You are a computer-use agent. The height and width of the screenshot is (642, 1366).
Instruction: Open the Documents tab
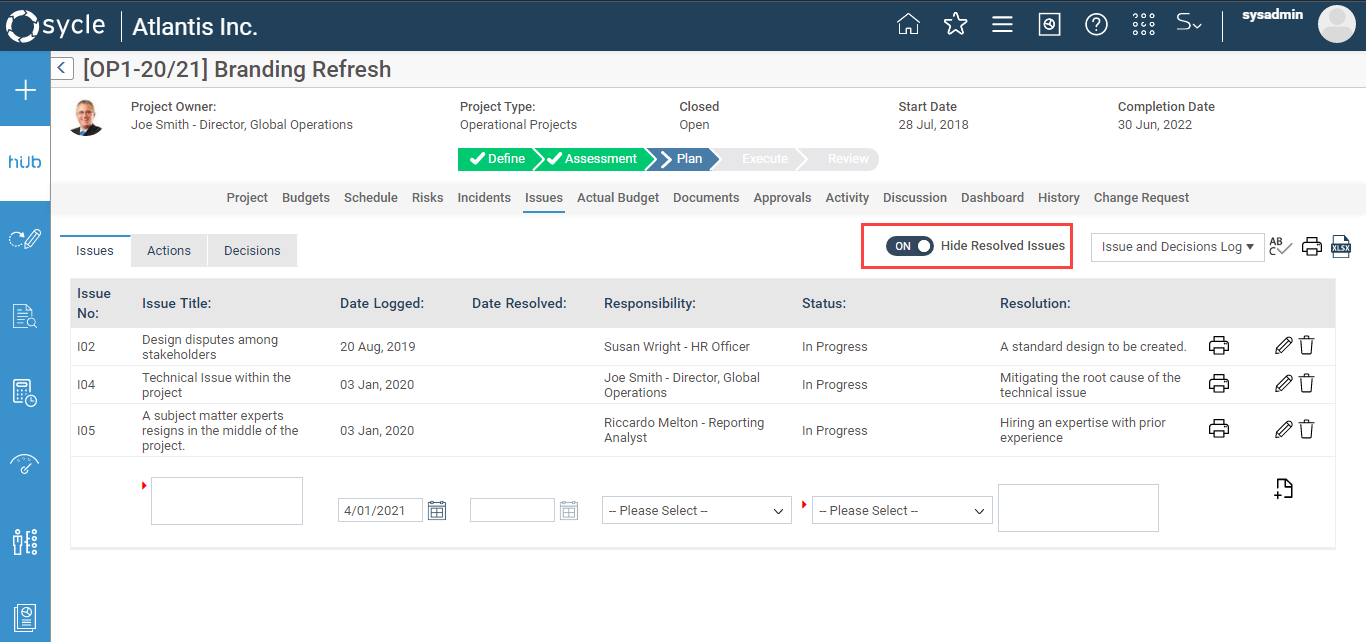tap(706, 198)
